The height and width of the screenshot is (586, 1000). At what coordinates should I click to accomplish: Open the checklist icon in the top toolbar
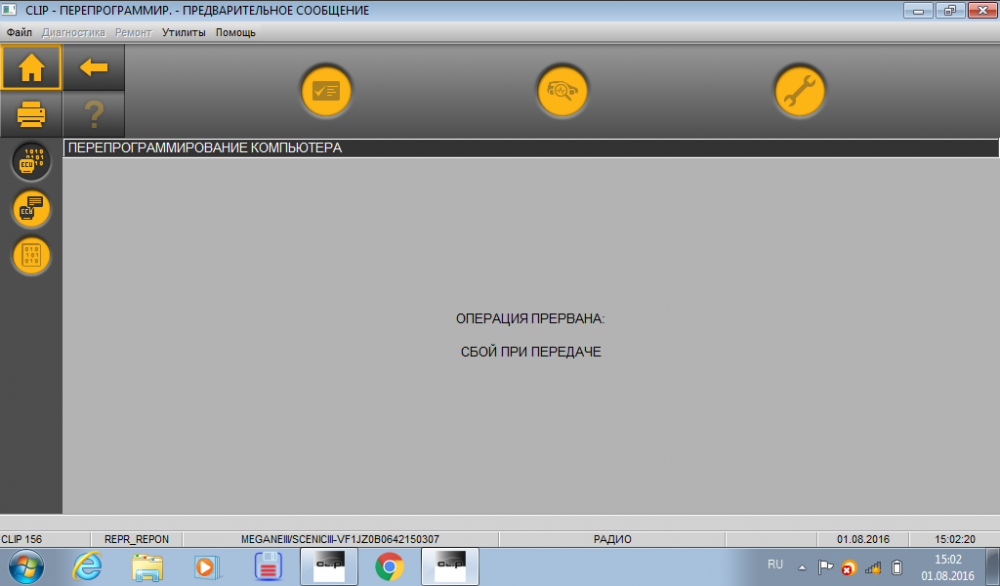327,91
